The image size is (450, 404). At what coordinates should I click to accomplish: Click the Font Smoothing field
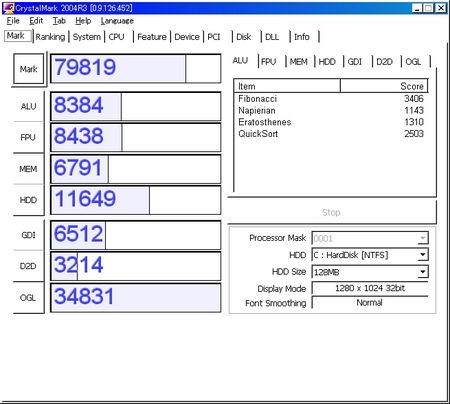[370, 303]
